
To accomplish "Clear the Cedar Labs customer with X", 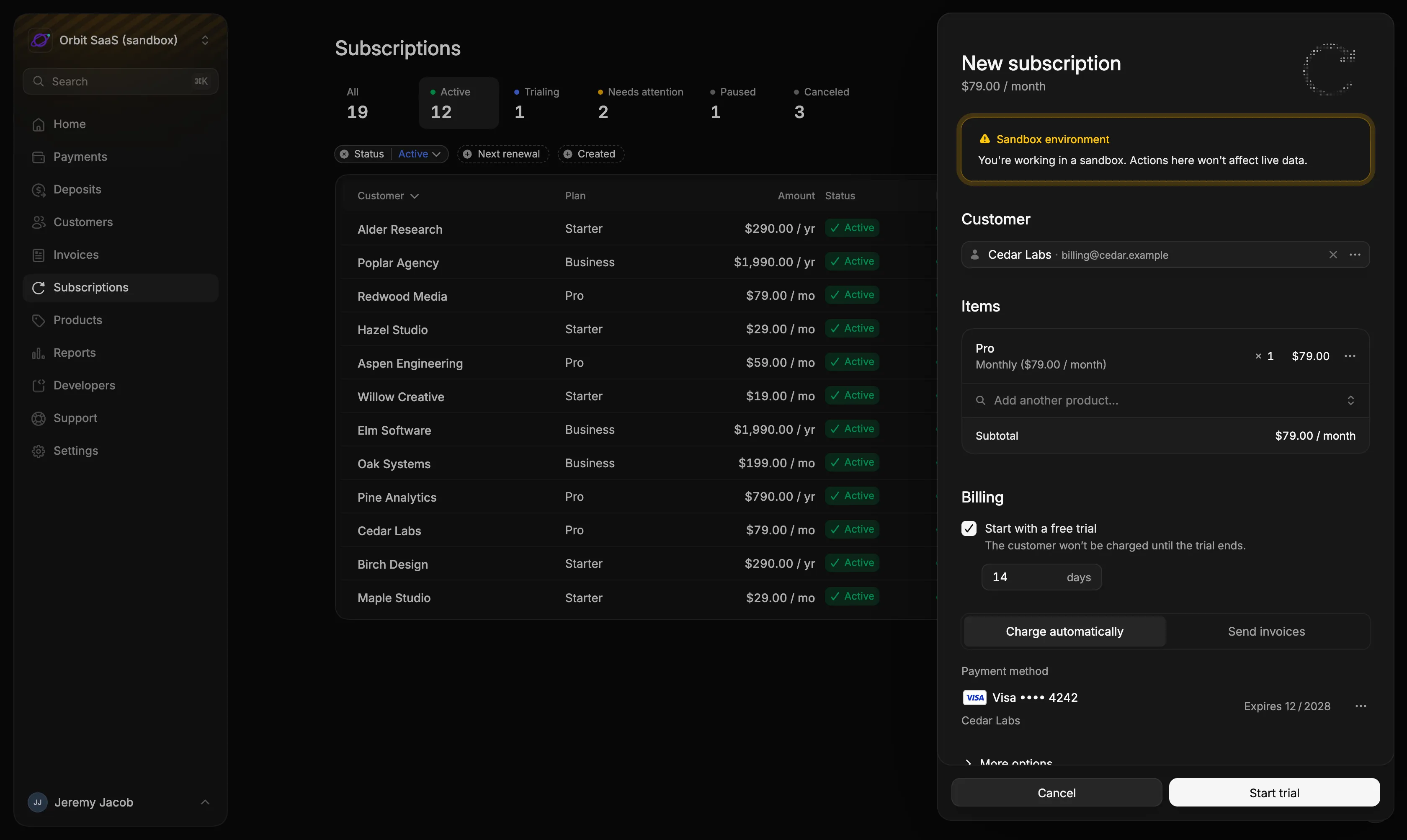I will (x=1333, y=255).
